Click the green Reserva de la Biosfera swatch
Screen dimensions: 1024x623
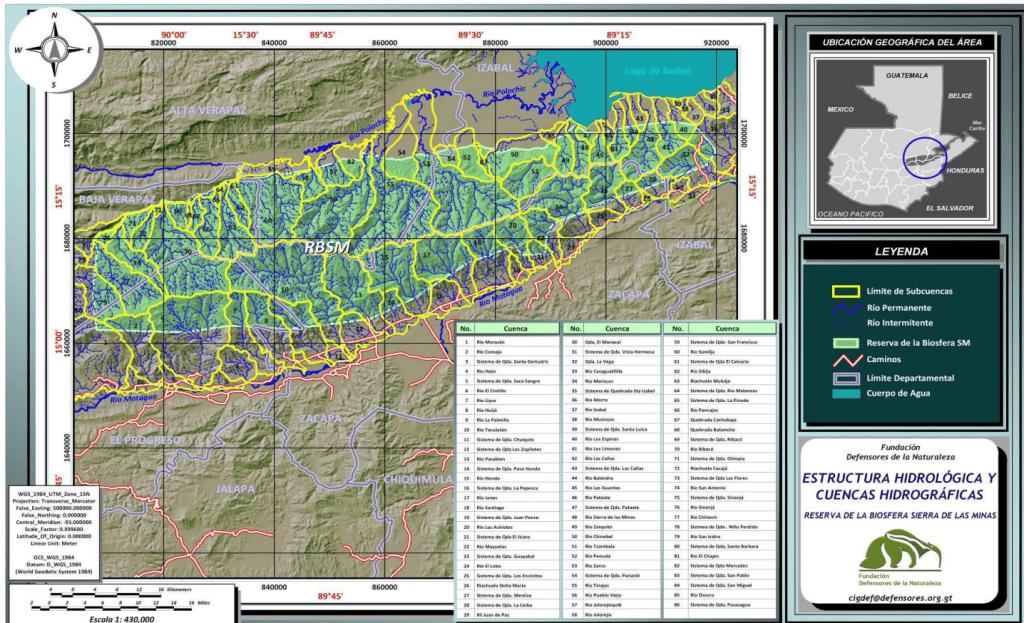click(x=846, y=342)
